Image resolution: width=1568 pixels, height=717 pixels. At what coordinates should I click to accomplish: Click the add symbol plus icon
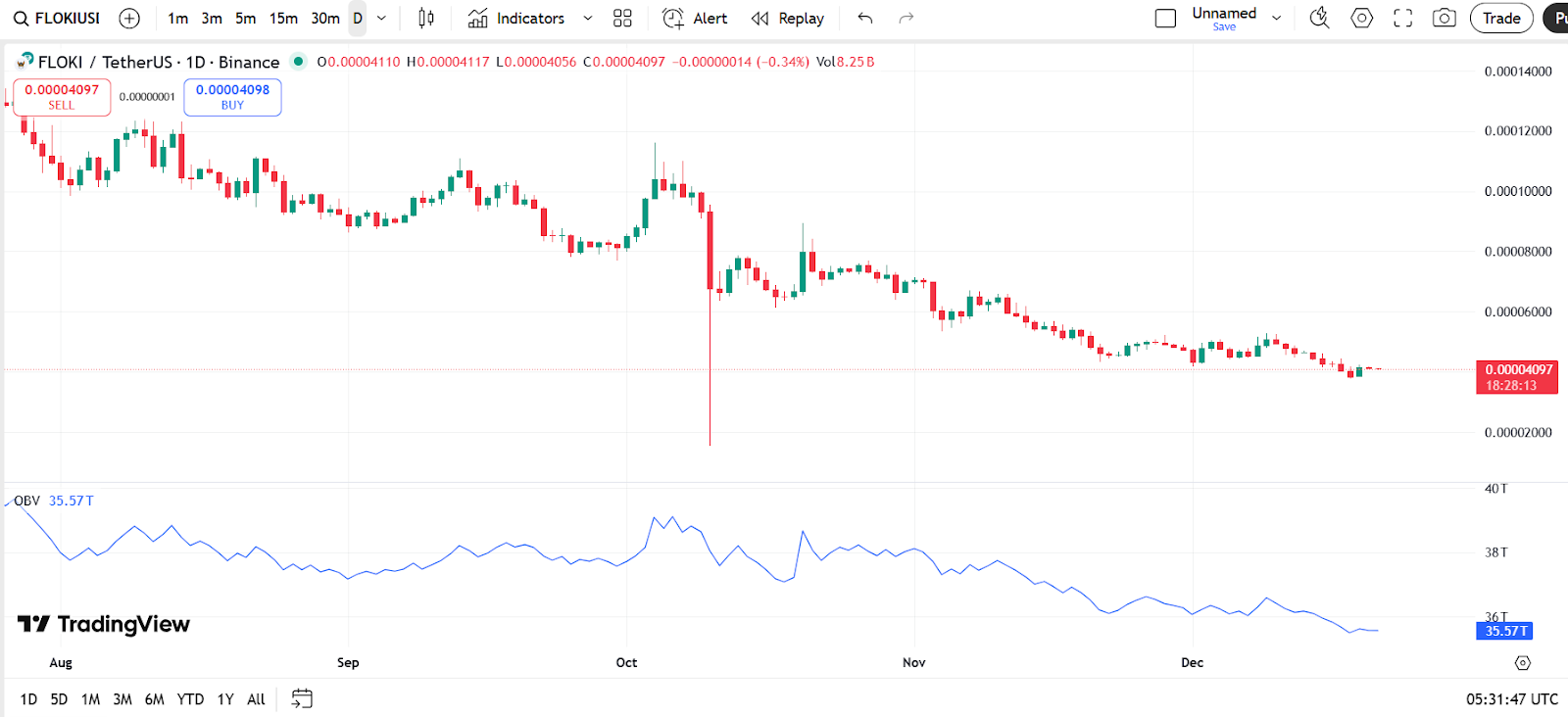(129, 19)
